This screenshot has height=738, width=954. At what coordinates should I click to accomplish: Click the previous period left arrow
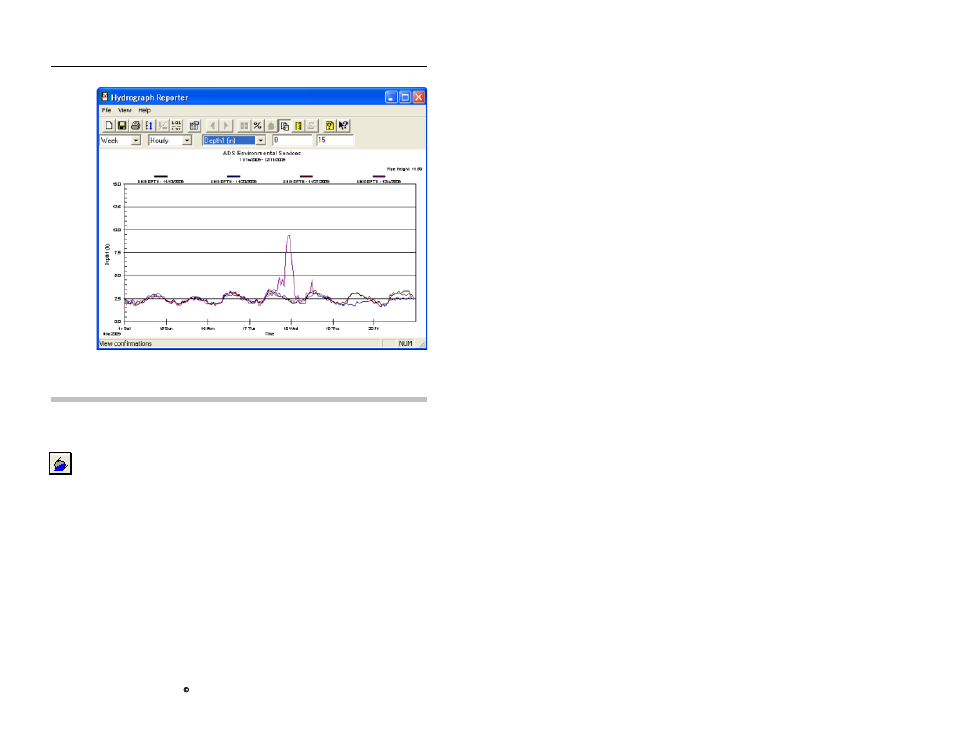[x=212, y=126]
